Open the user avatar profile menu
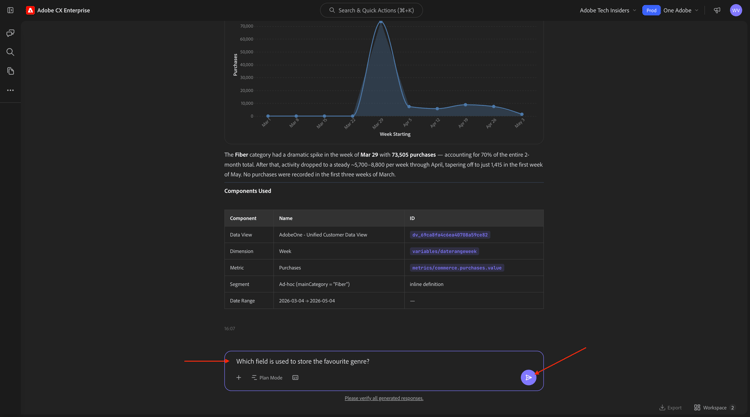Image resolution: width=750 pixels, height=417 pixels. coord(736,10)
